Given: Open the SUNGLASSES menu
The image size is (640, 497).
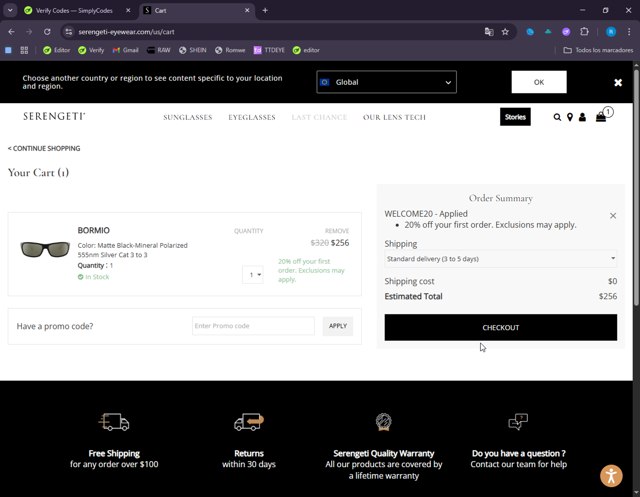Looking at the screenshot, I should point(188,118).
